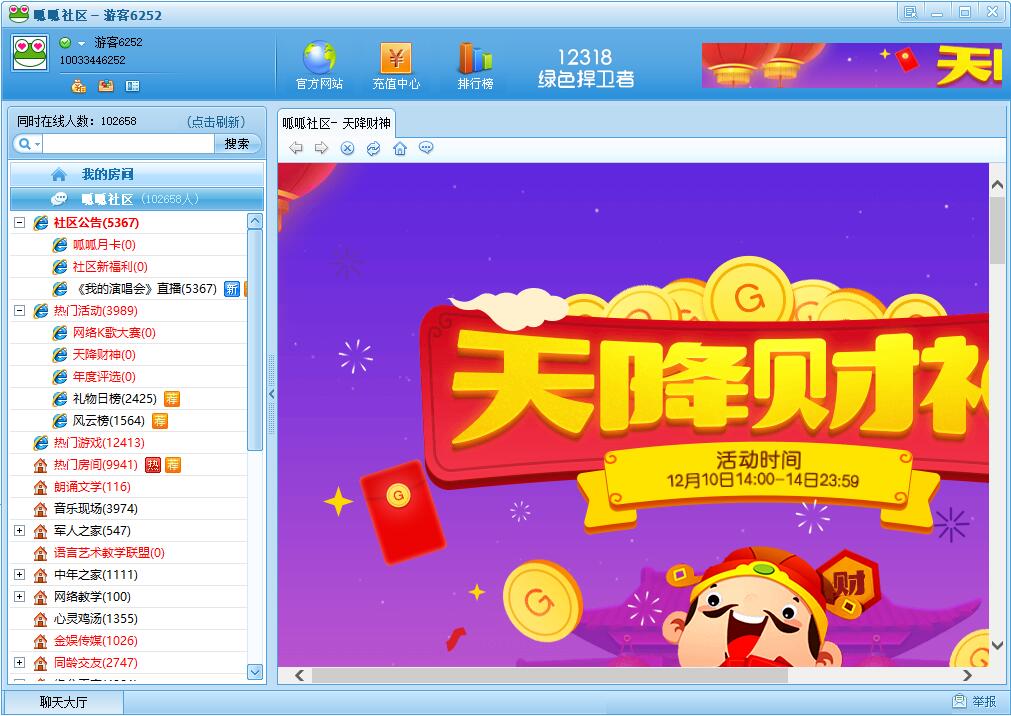Collapse the 社区公告 section in the room tree

coord(17,222)
